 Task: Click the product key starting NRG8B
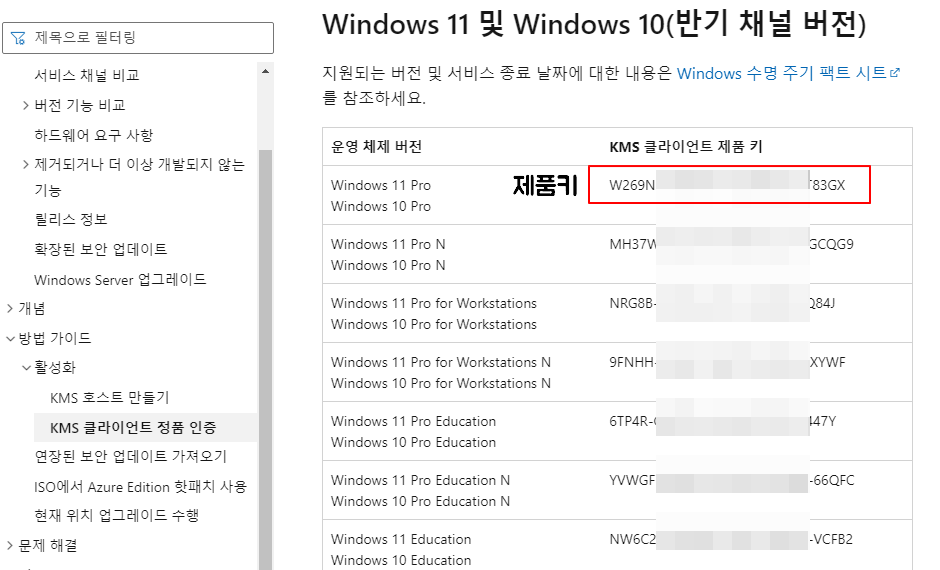click(x=722, y=303)
